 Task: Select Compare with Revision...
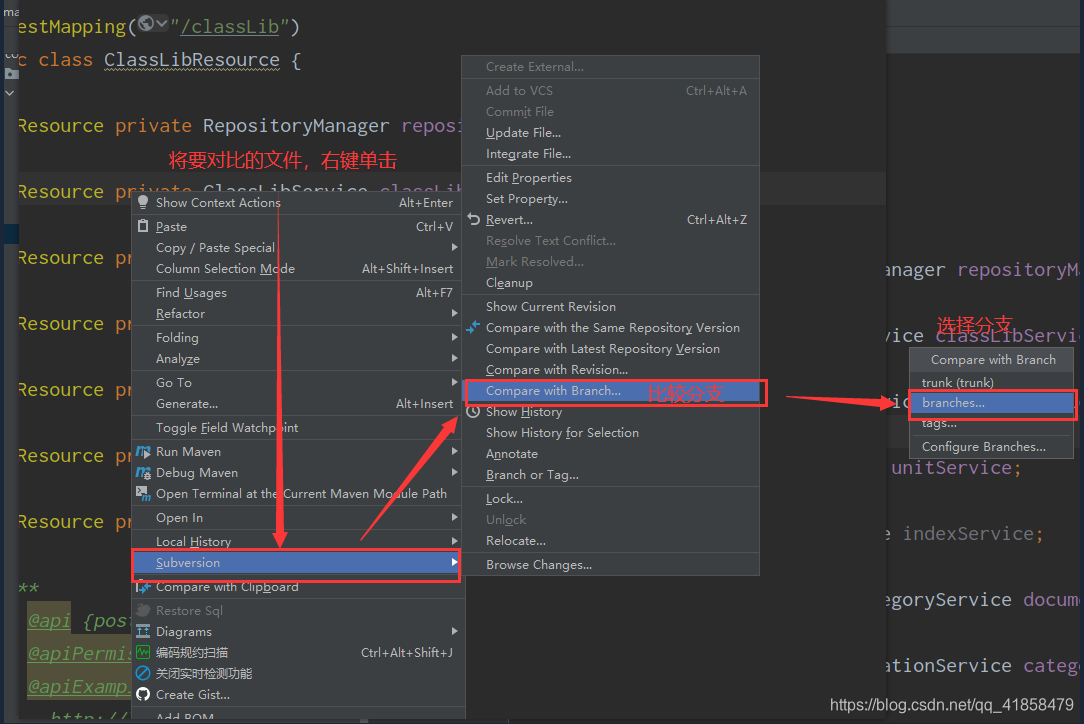click(610, 369)
